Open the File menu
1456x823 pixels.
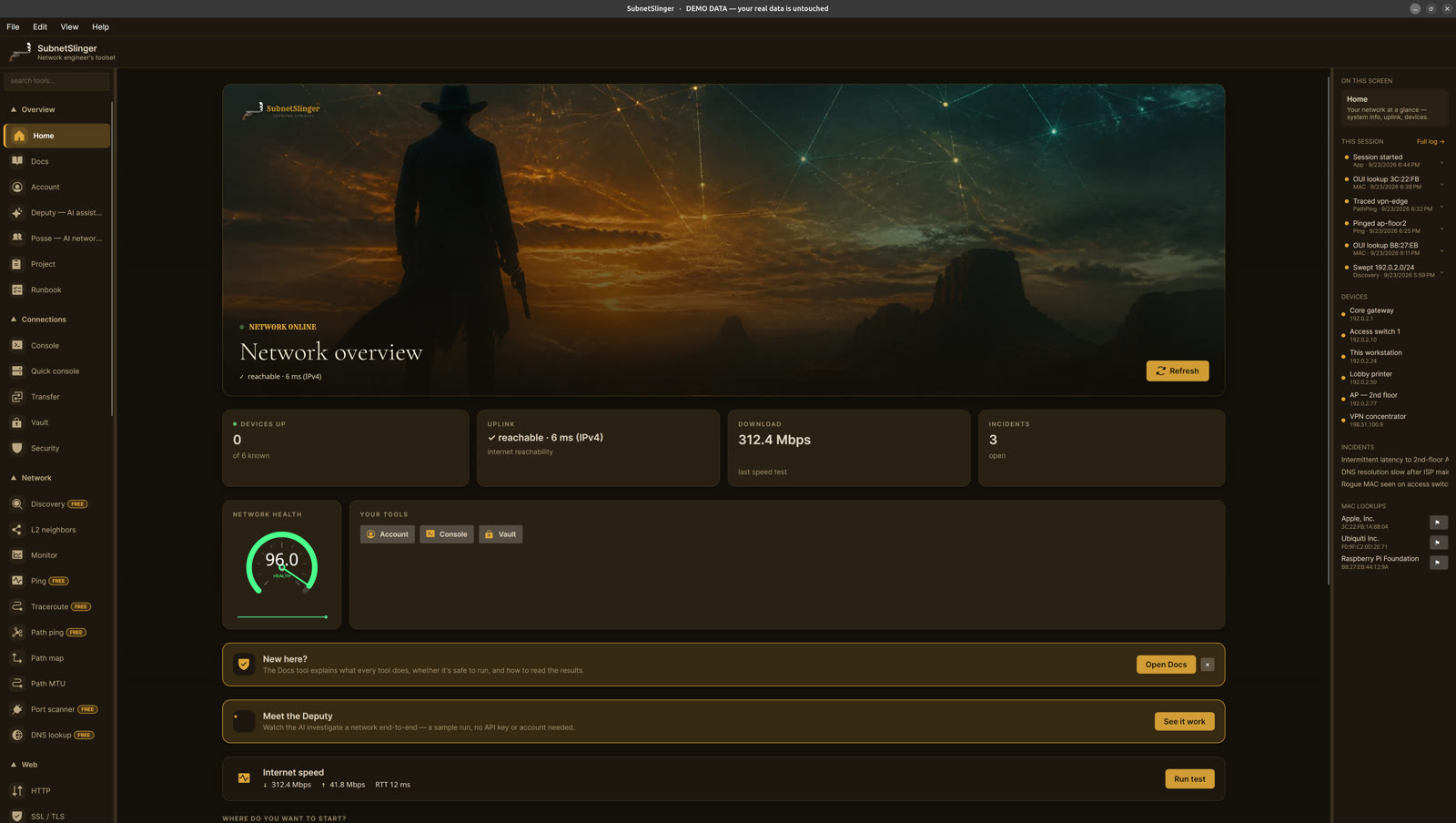pyautogui.click(x=13, y=26)
